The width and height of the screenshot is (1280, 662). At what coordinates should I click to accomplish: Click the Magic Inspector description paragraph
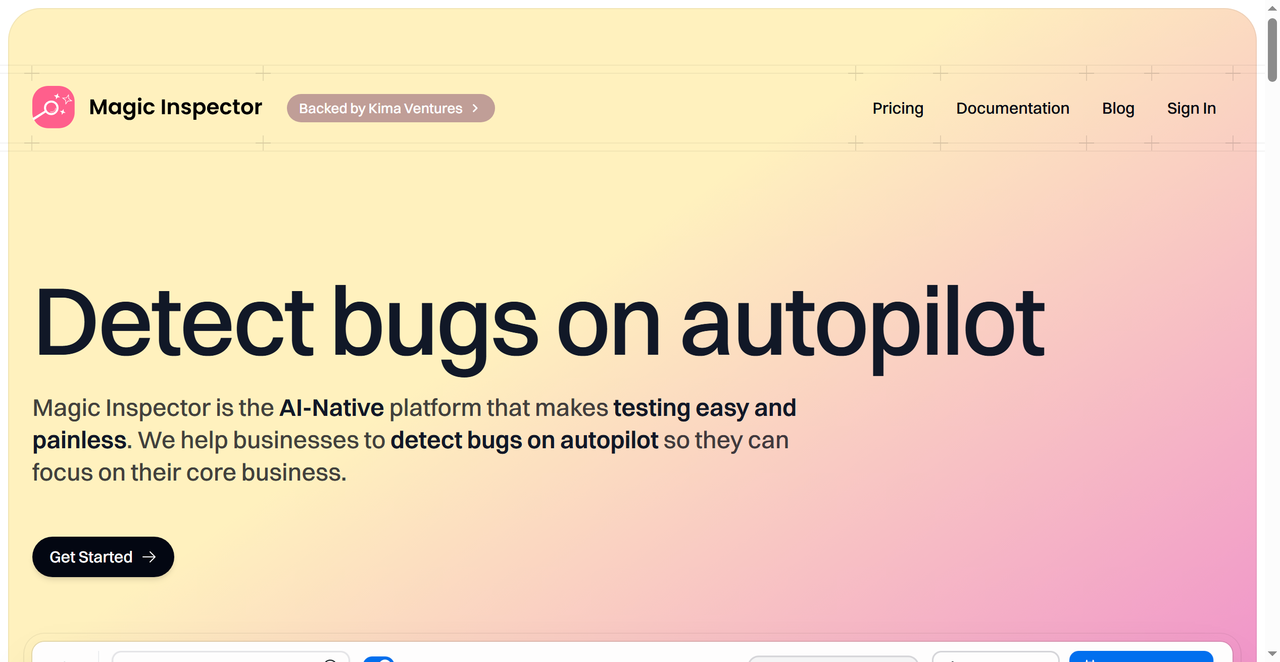click(414, 440)
